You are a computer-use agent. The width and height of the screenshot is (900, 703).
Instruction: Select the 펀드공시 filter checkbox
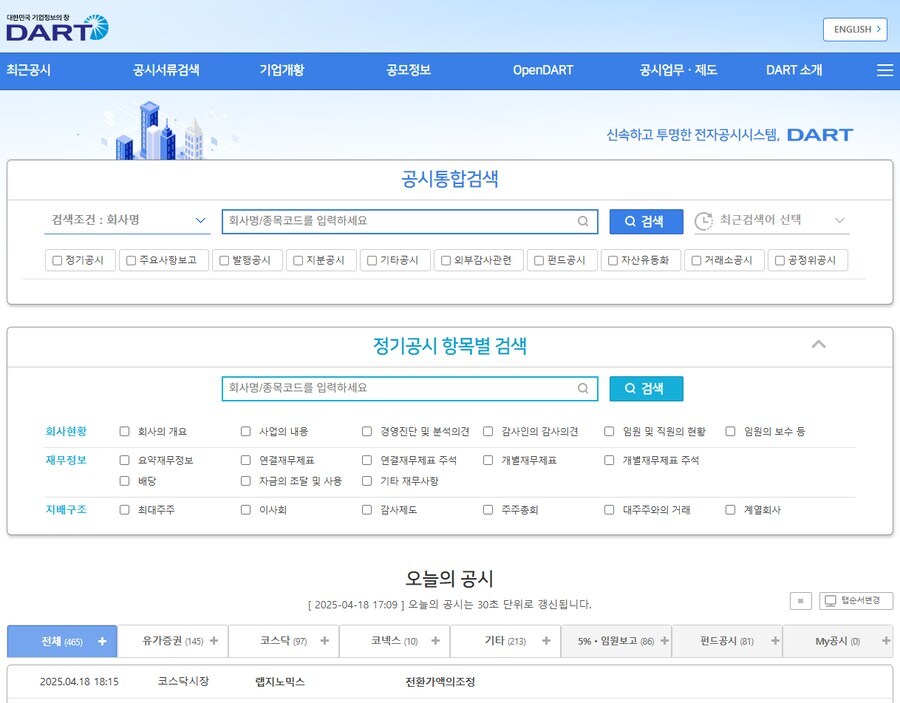pyautogui.click(x=539, y=261)
